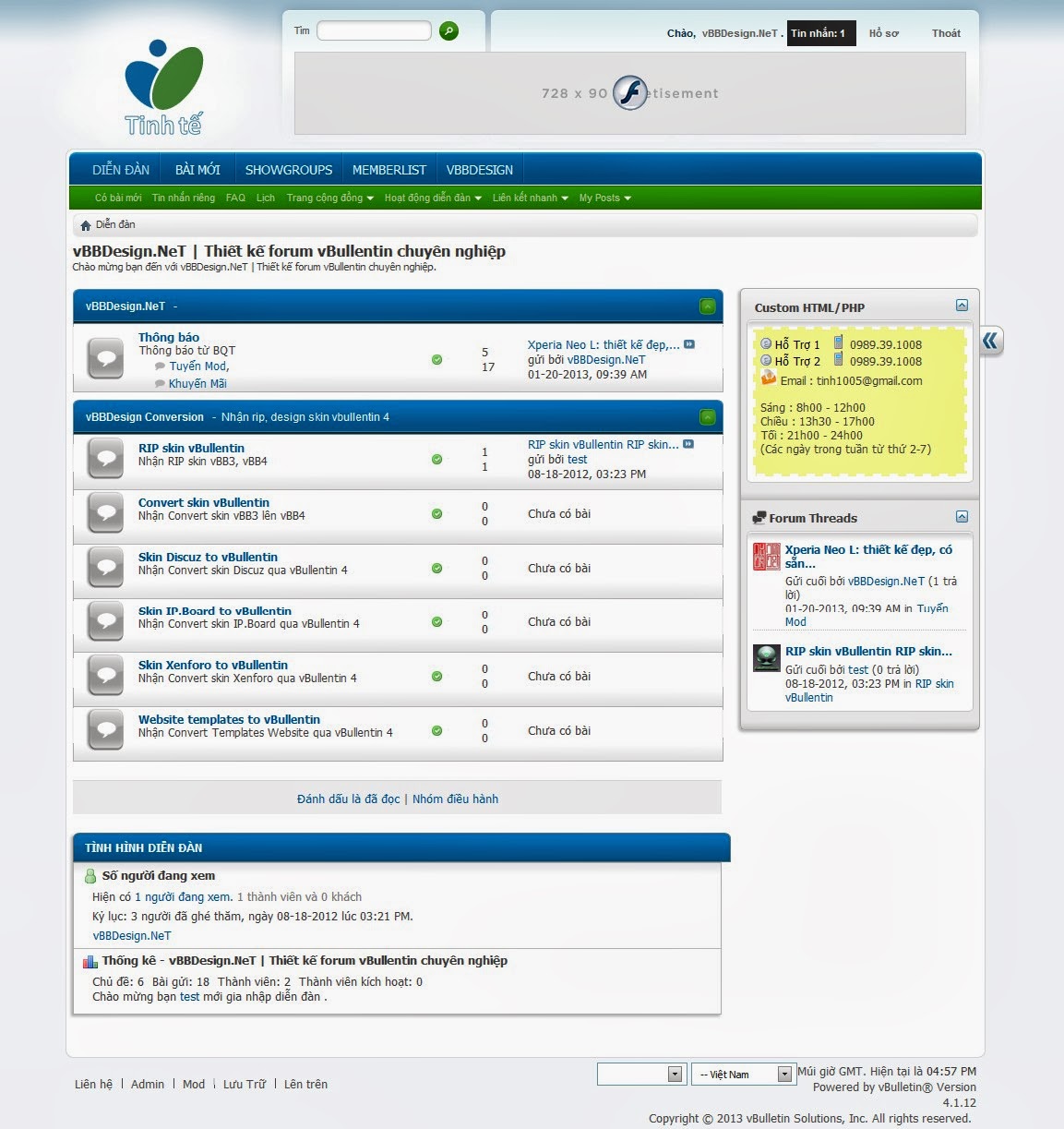This screenshot has width=1064, height=1129.
Task: Click the Skin IP.Board forum status icon
Action: (105, 621)
